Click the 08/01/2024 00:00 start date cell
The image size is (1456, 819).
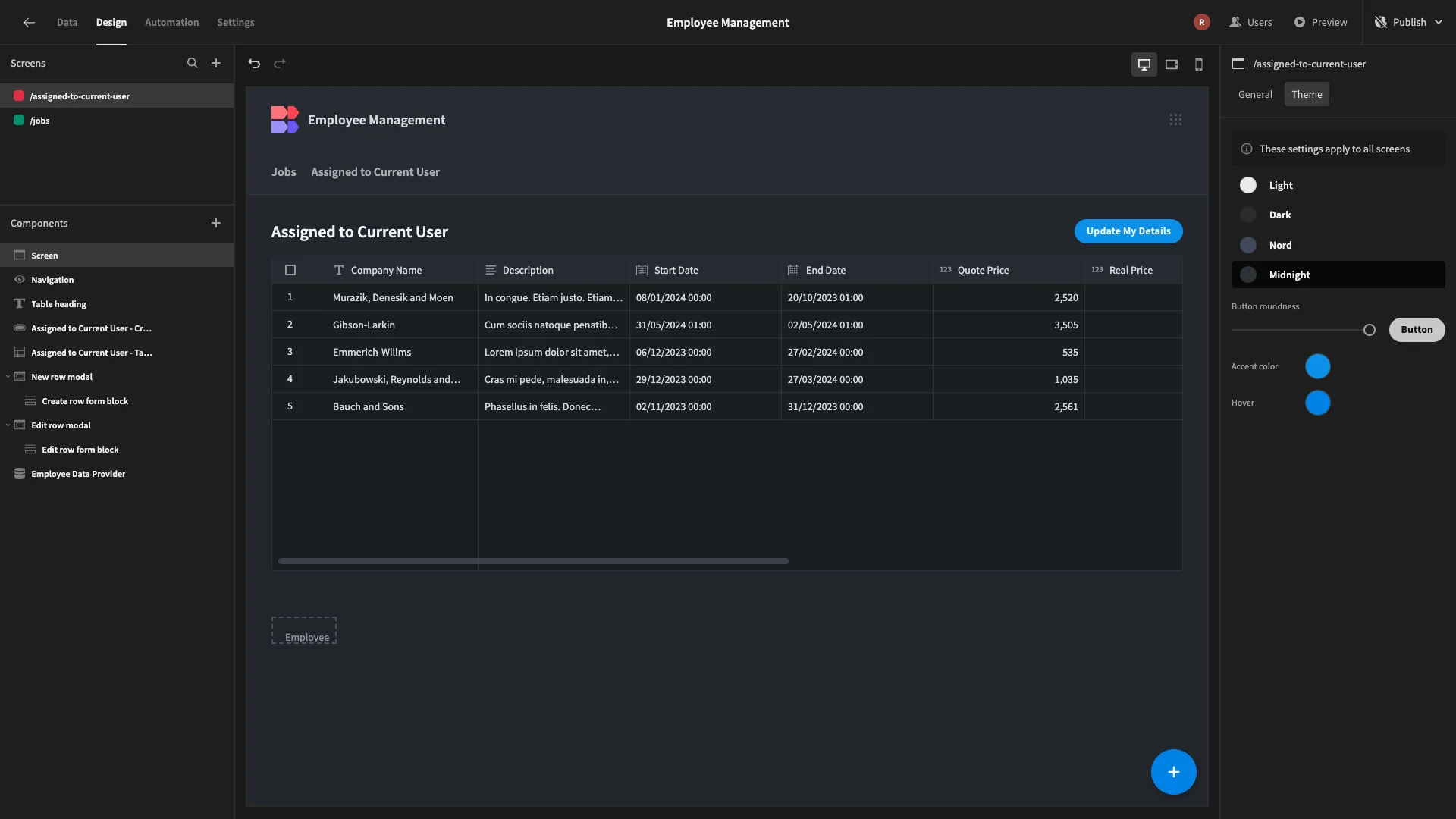click(x=705, y=297)
